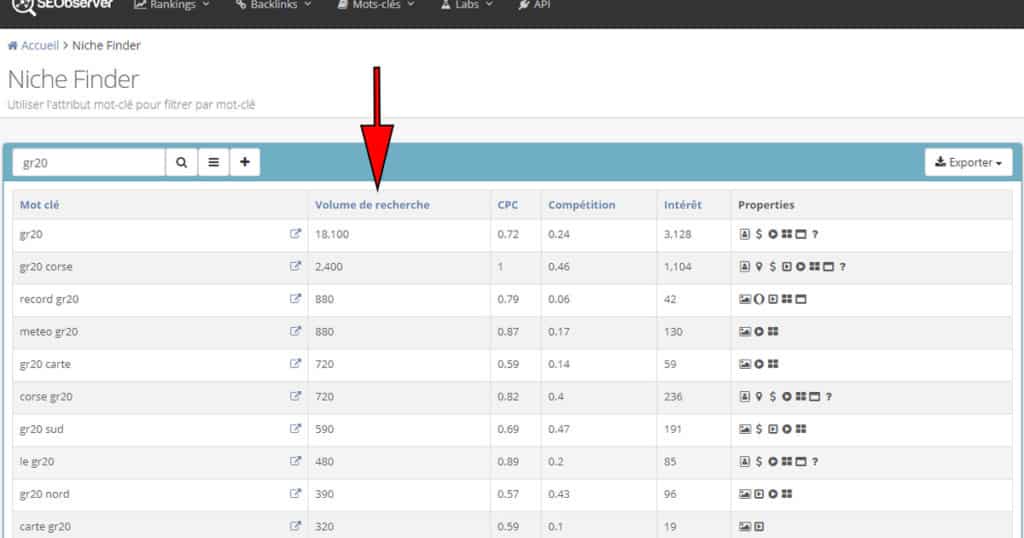1024x538 pixels.
Task: Click map pin icon in gr20 corse row
Action: tap(759, 266)
